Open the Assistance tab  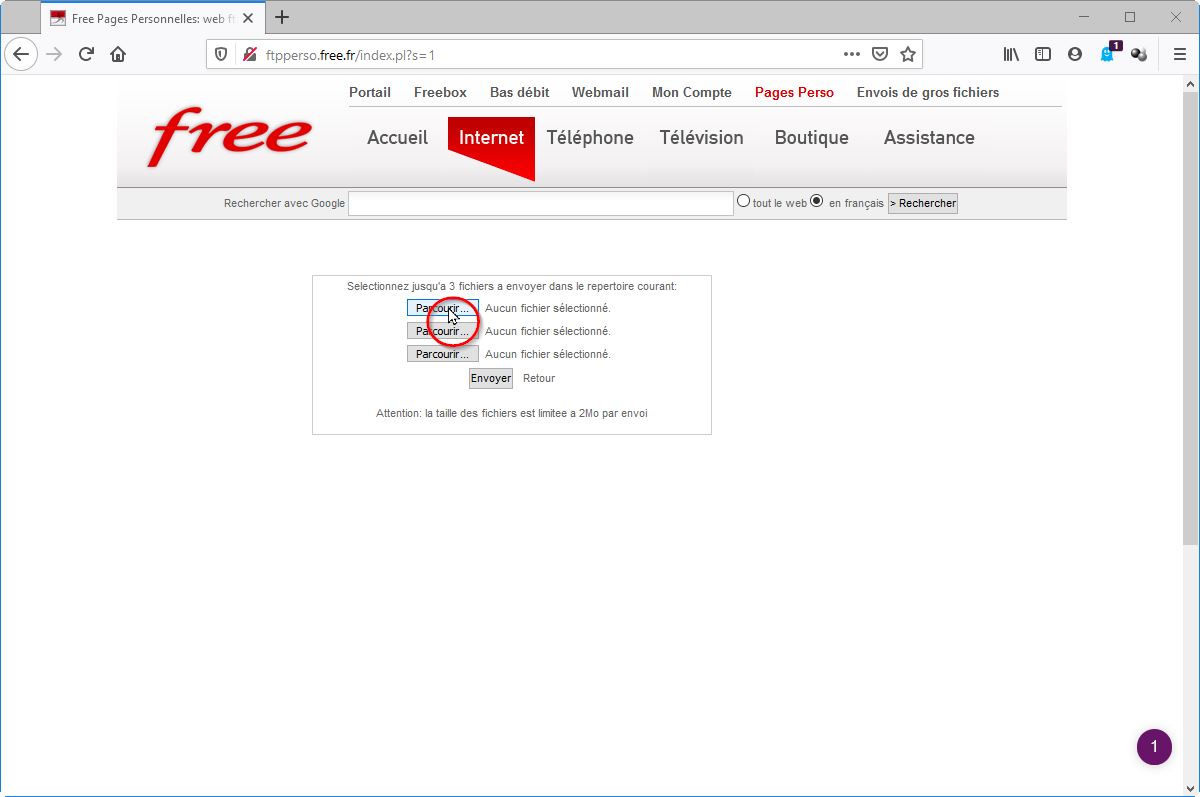pyautogui.click(x=929, y=138)
